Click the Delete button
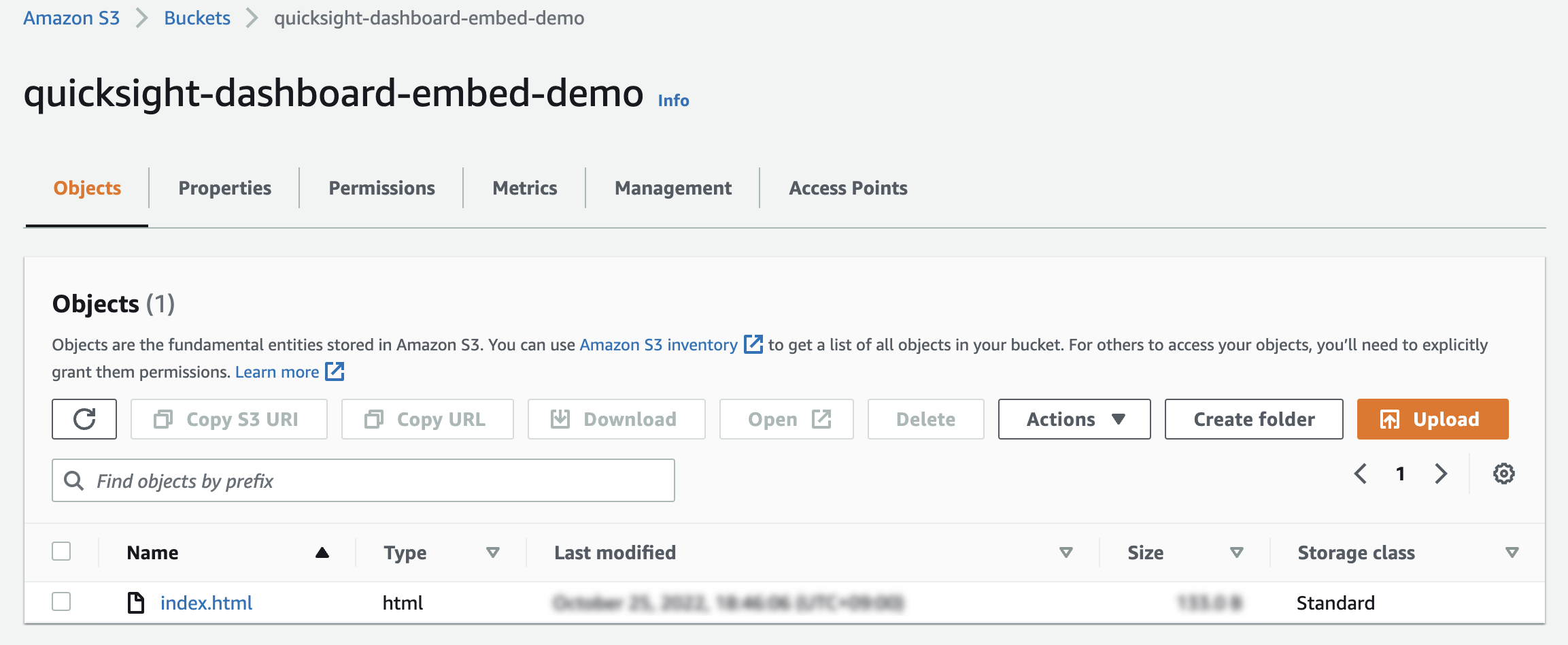 coord(926,419)
